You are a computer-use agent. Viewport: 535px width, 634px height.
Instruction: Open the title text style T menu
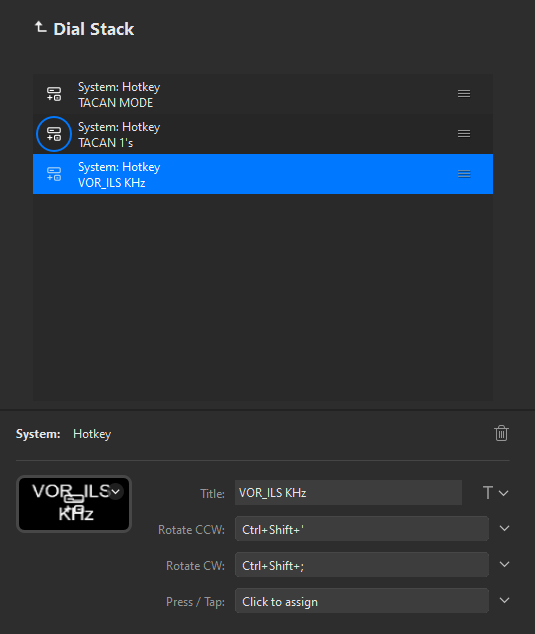495,493
